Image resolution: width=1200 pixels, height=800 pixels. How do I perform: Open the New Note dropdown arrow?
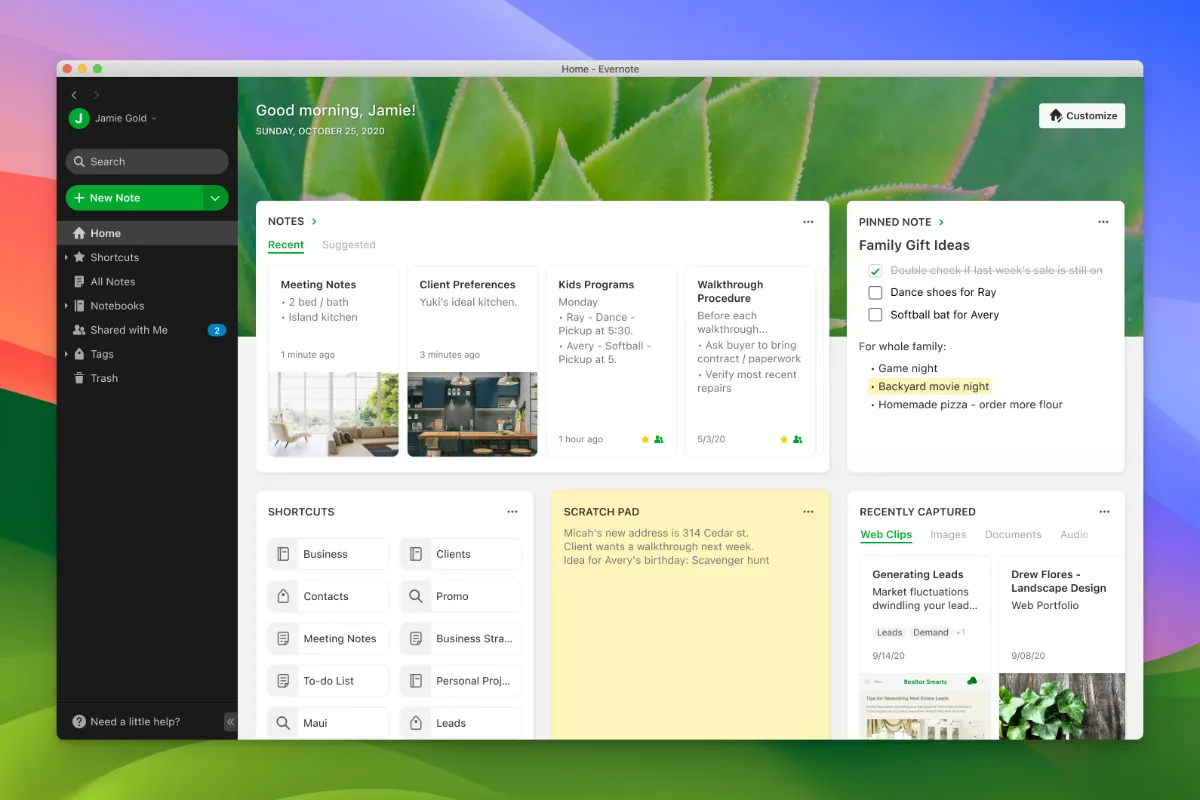pos(215,198)
